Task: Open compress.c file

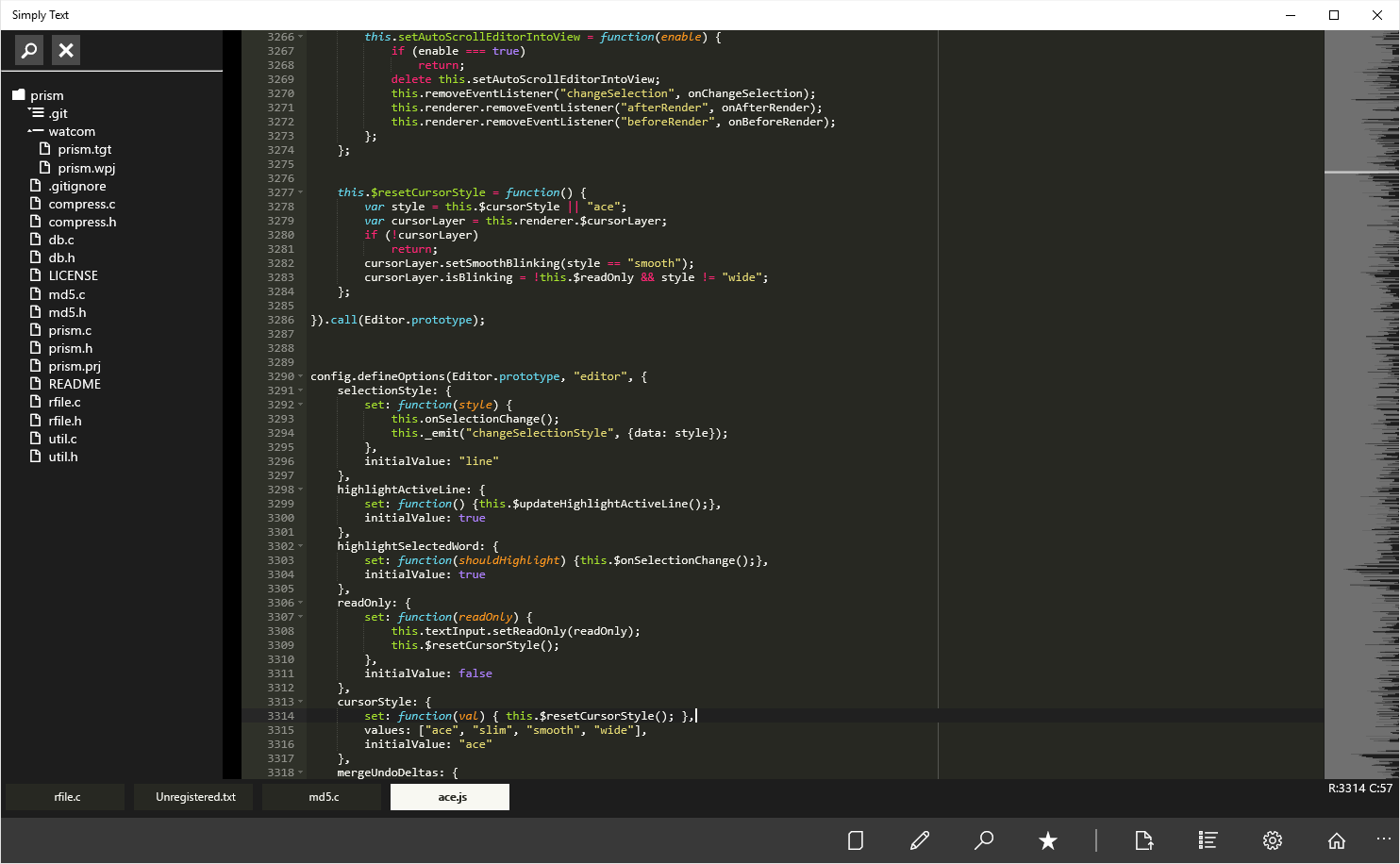Action: click(82, 204)
